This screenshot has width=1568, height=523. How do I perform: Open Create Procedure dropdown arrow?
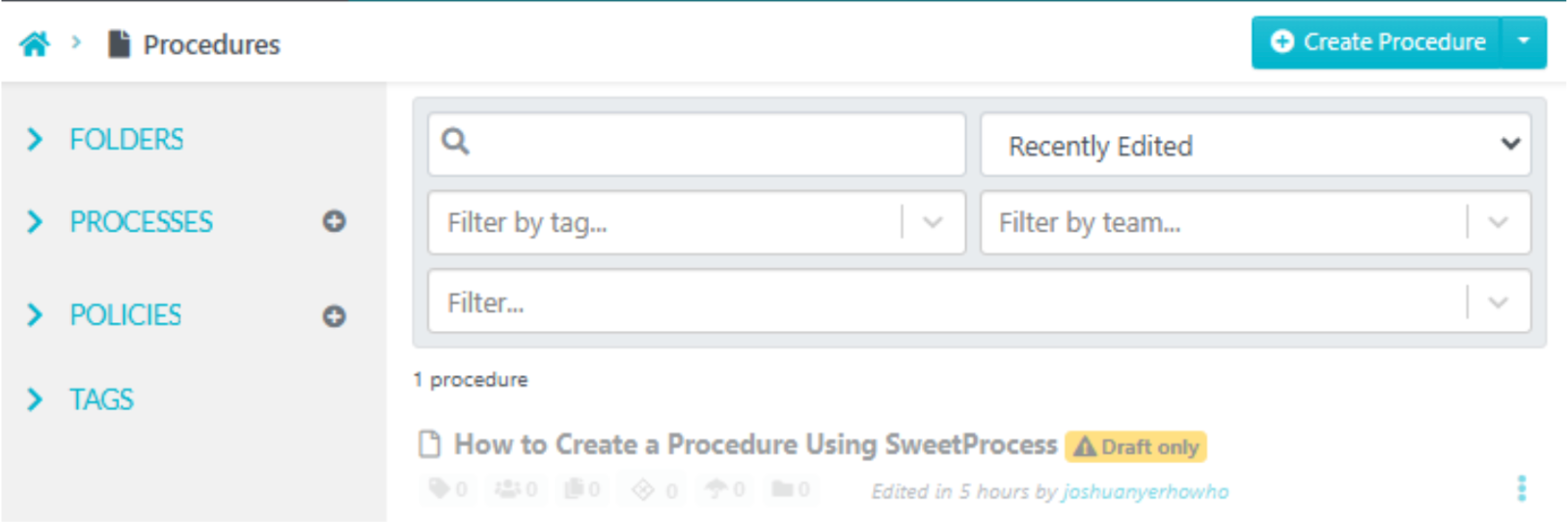1525,42
